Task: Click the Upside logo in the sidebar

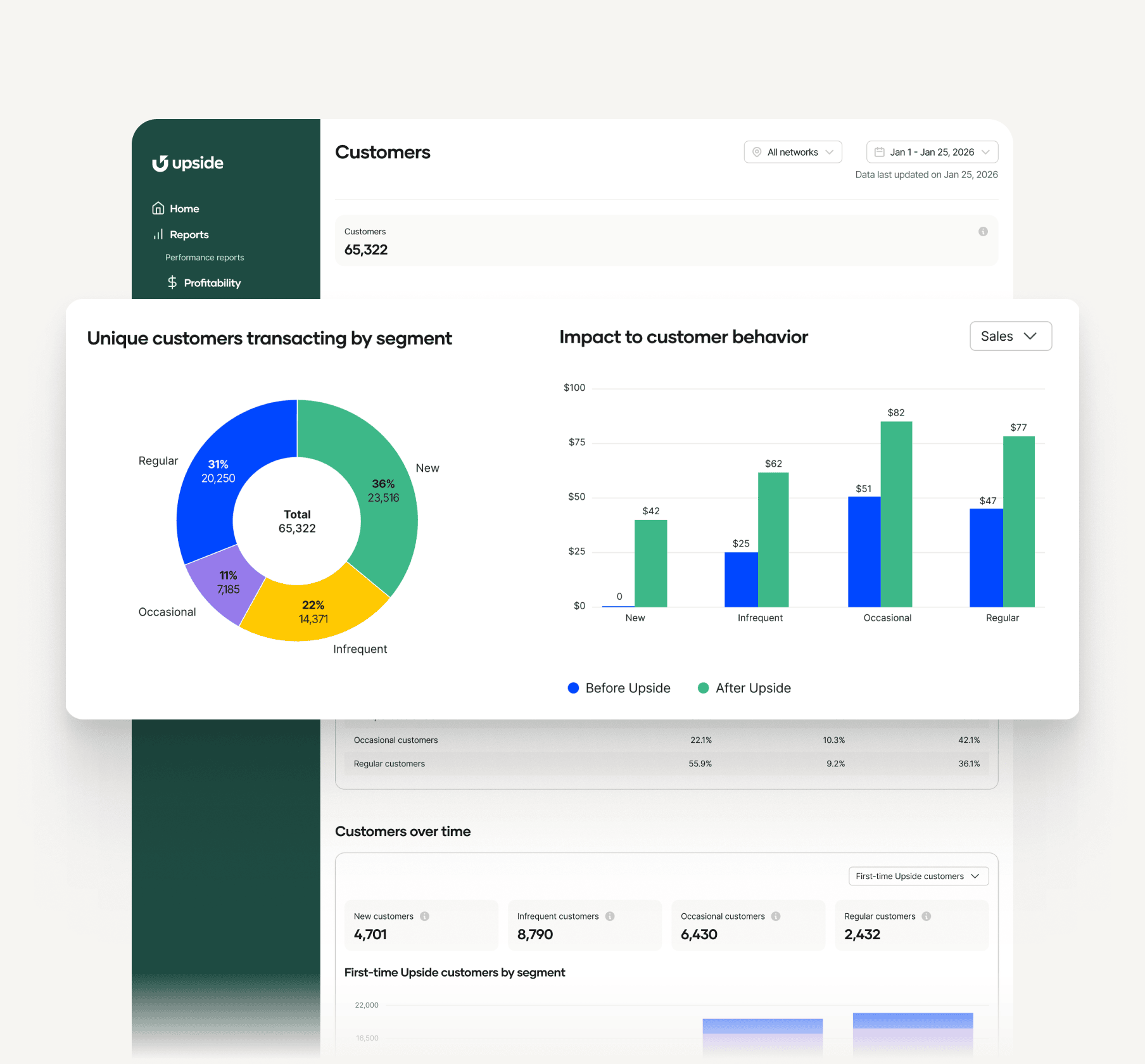Action: click(x=187, y=163)
